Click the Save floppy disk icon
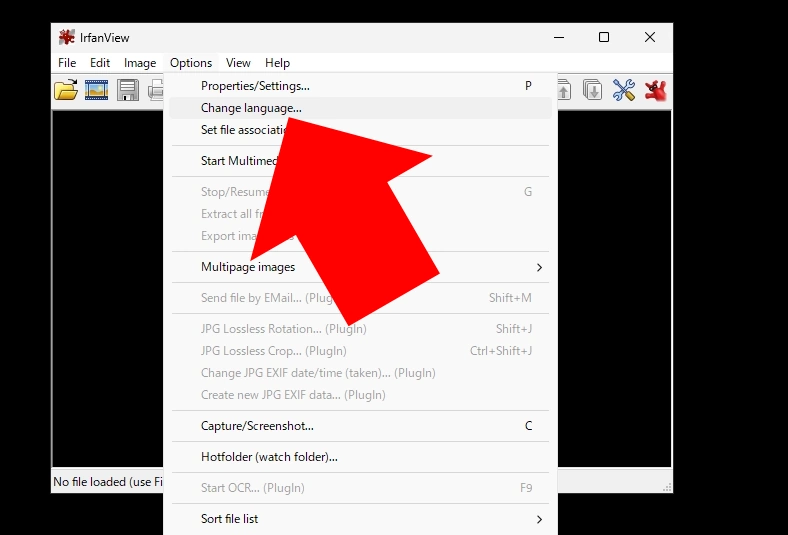 point(128,90)
